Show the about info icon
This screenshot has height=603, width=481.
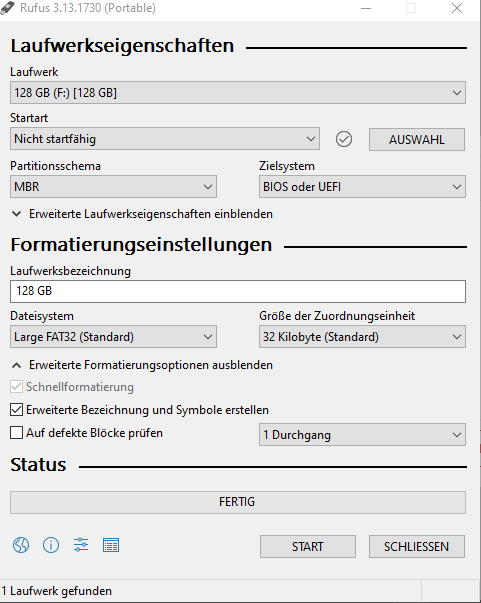pos(51,545)
